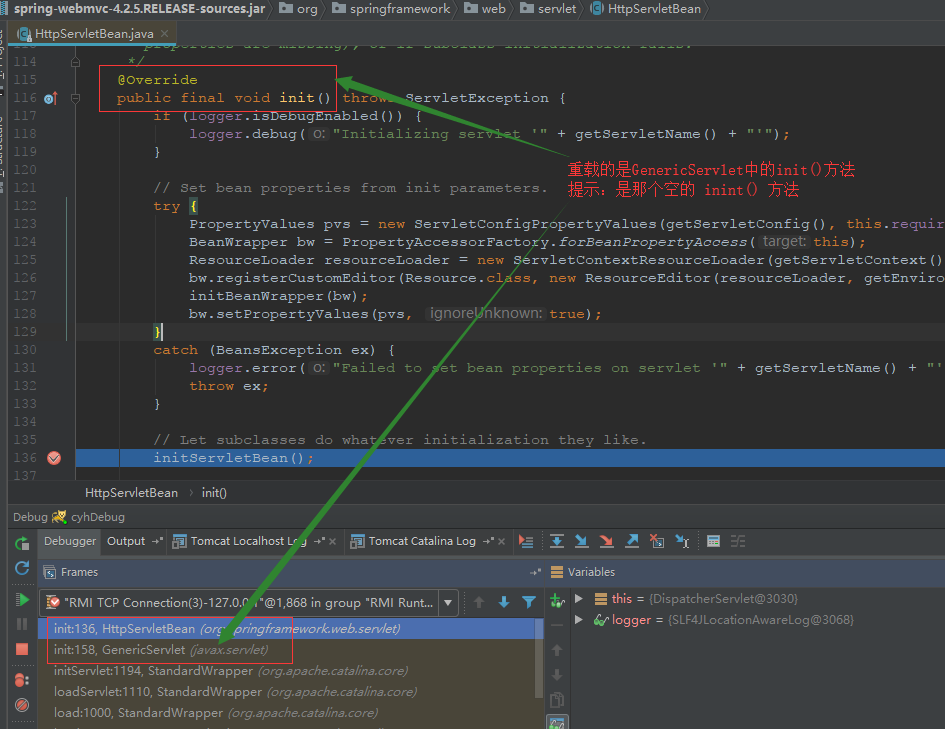This screenshot has width=945, height=729.
Task: Expand the 'this' DispatcherServlet variable
Action: pyautogui.click(x=579, y=599)
